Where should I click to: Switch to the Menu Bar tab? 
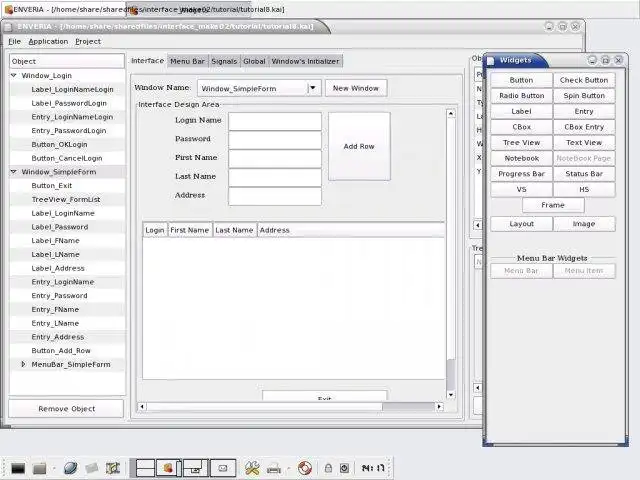pyautogui.click(x=187, y=61)
